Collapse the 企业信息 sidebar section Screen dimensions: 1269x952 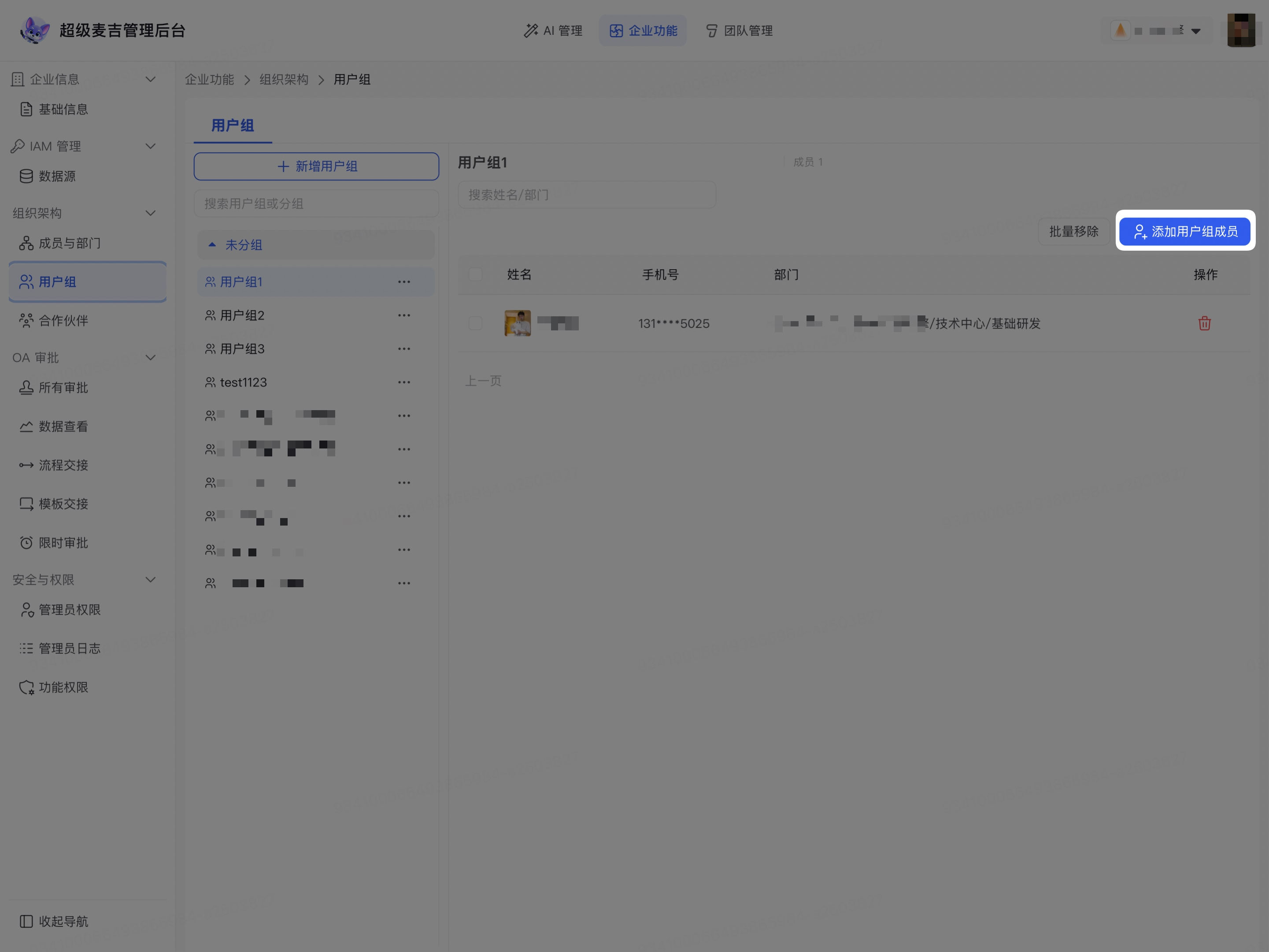(x=150, y=79)
